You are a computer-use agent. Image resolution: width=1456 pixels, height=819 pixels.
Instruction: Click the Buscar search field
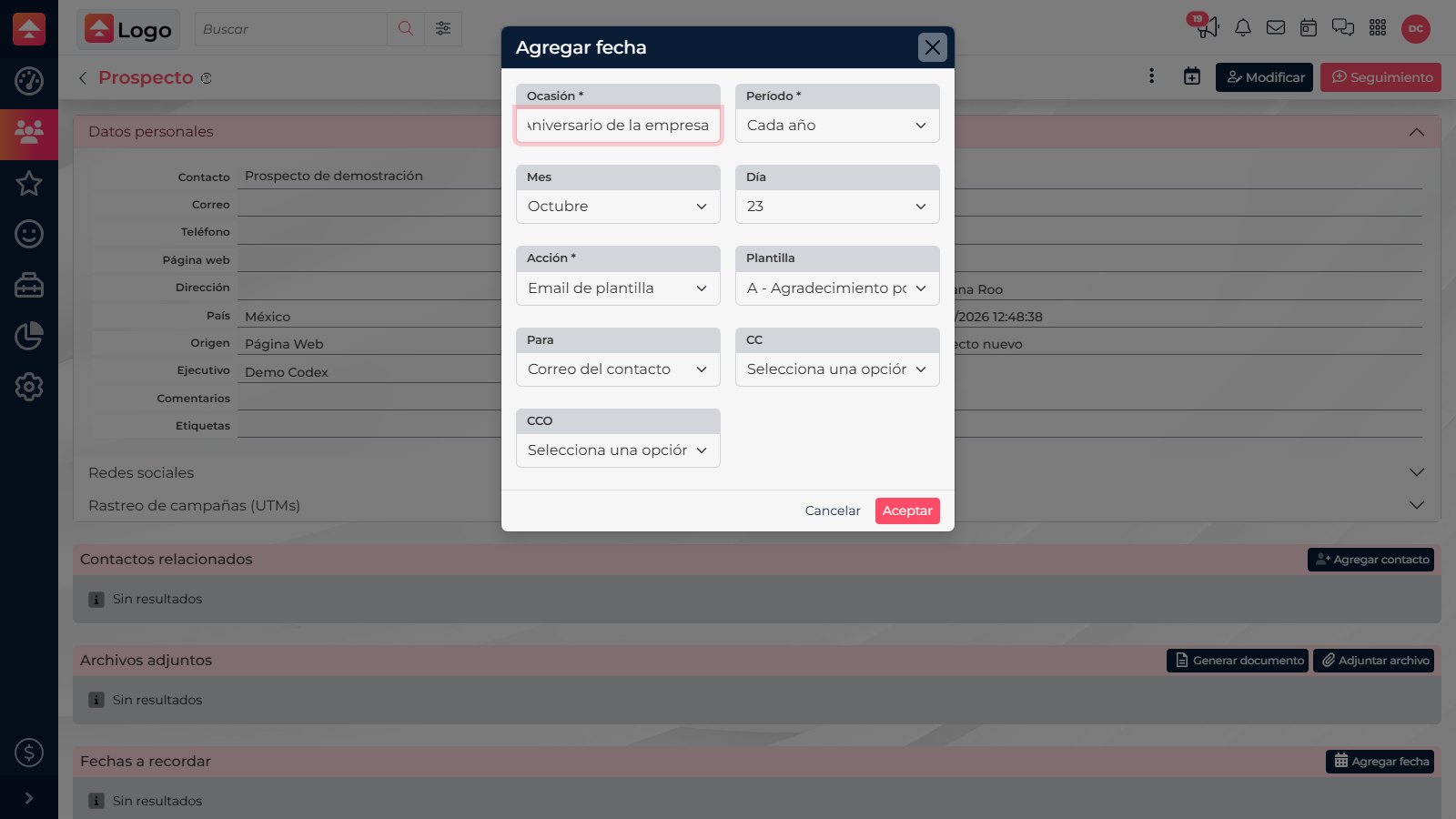(x=290, y=29)
